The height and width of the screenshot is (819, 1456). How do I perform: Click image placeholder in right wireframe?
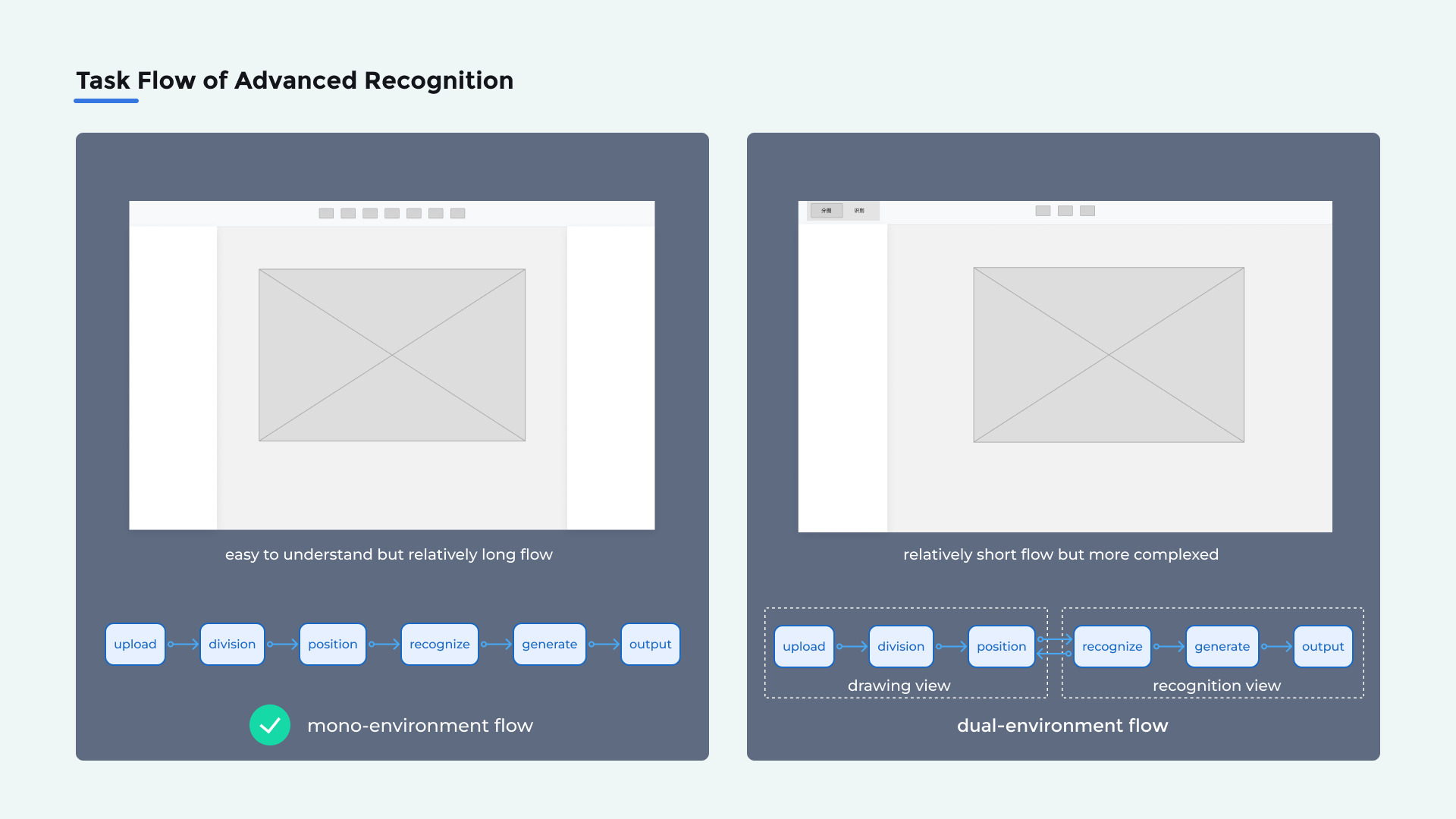pyautogui.click(x=1109, y=355)
